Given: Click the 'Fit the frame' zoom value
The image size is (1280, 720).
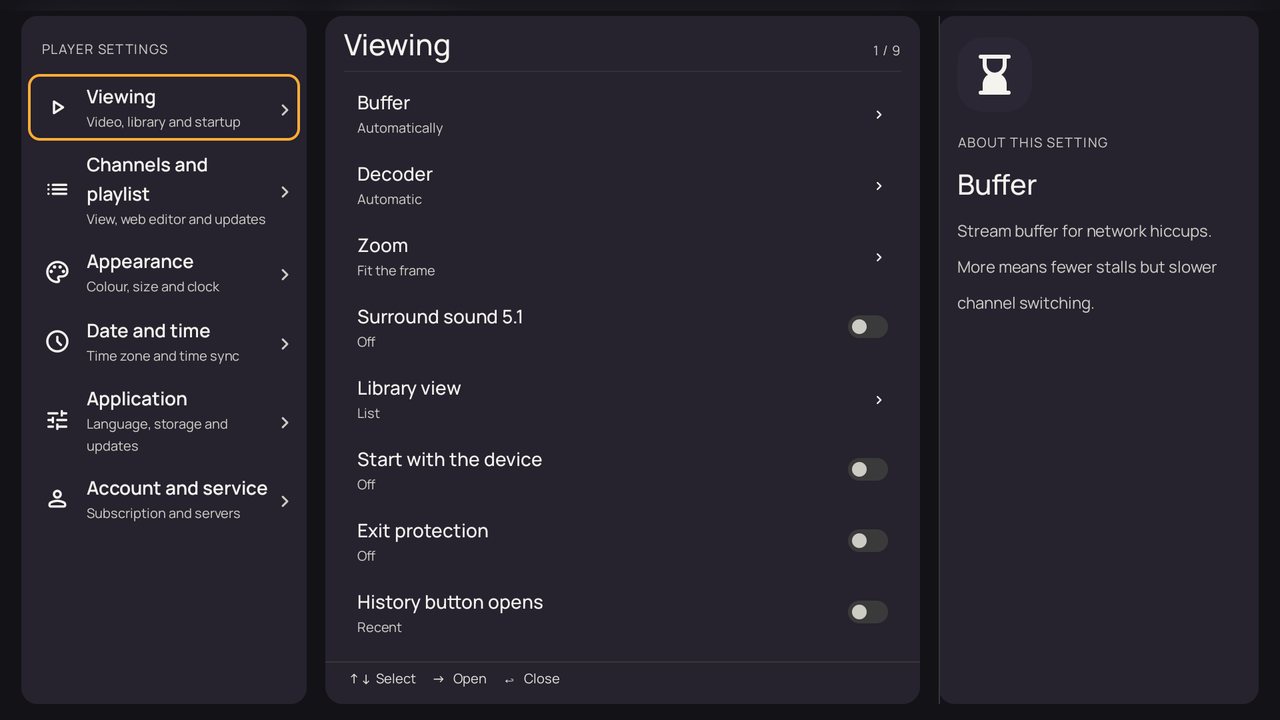Looking at the screenshot, I should (x=396, y=271).
